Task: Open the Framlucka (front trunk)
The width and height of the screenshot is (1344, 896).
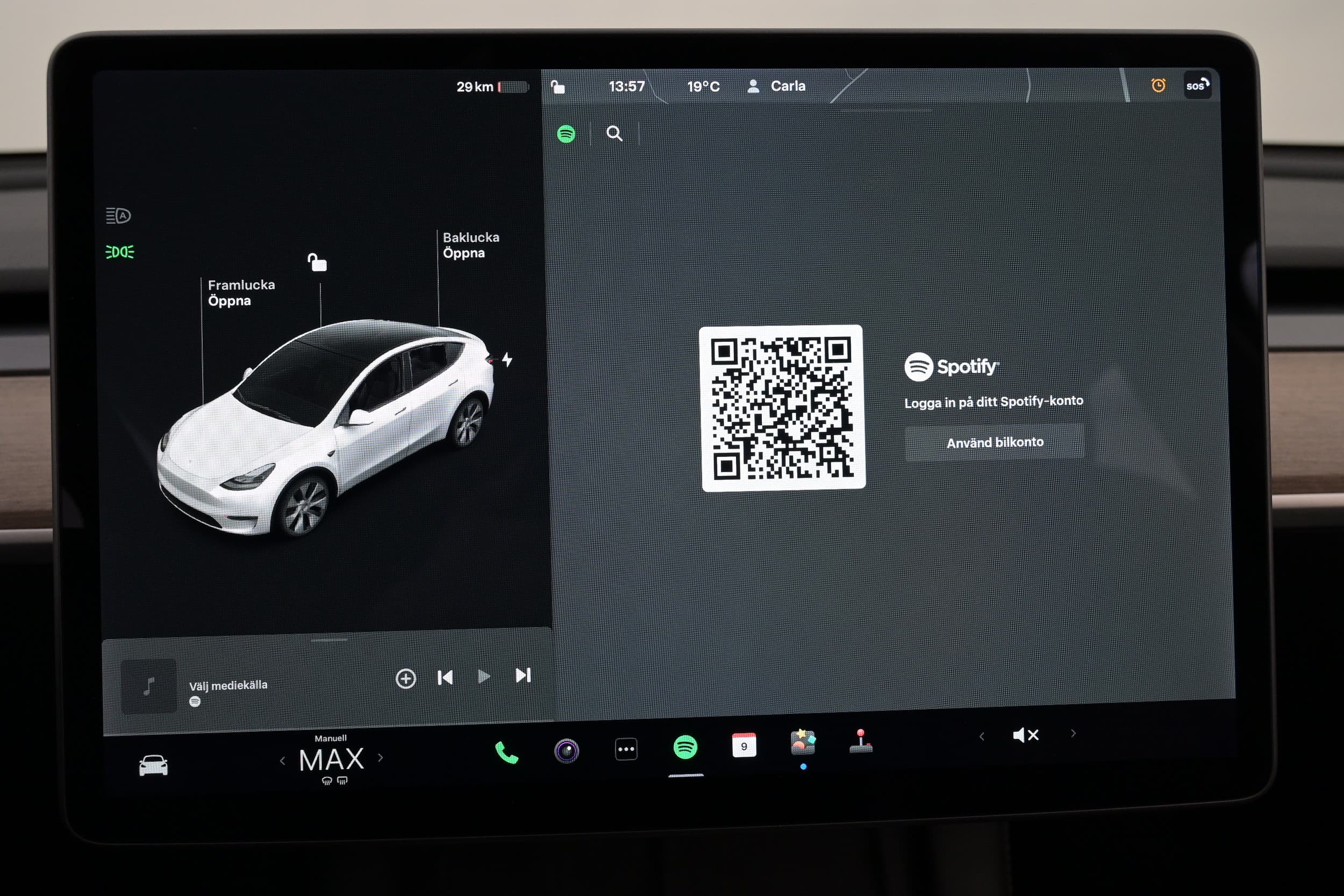Action: 241,292
